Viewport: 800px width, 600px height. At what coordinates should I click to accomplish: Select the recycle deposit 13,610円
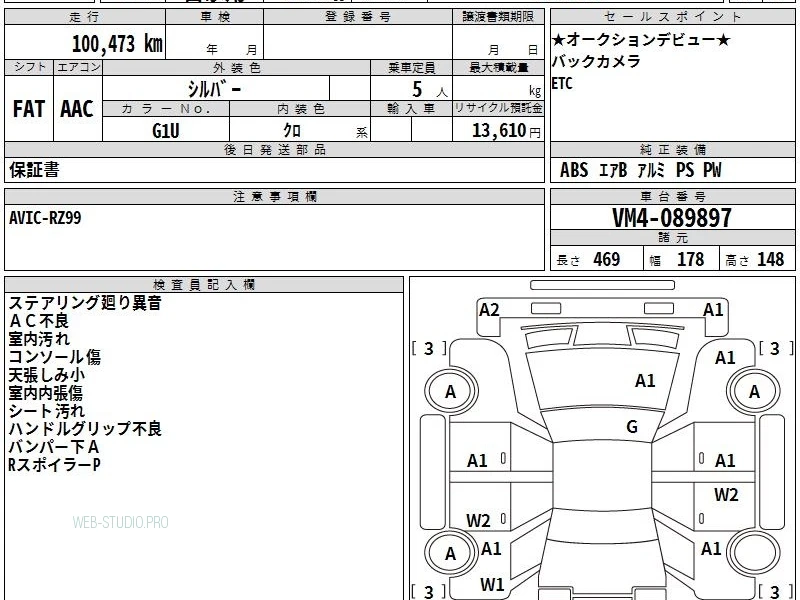[x=506, y=131]
